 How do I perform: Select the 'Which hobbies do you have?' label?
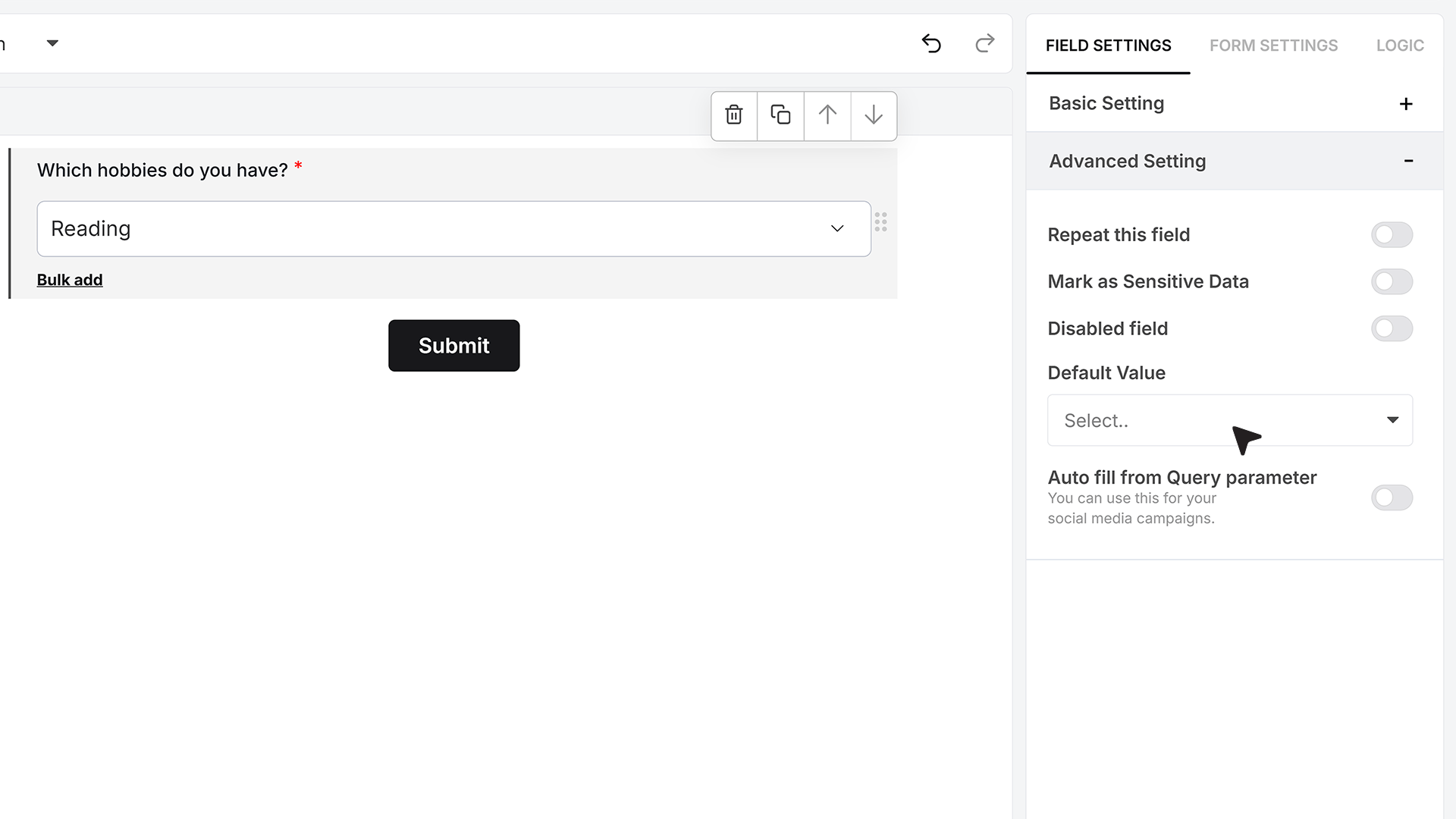tap(162, 171)
